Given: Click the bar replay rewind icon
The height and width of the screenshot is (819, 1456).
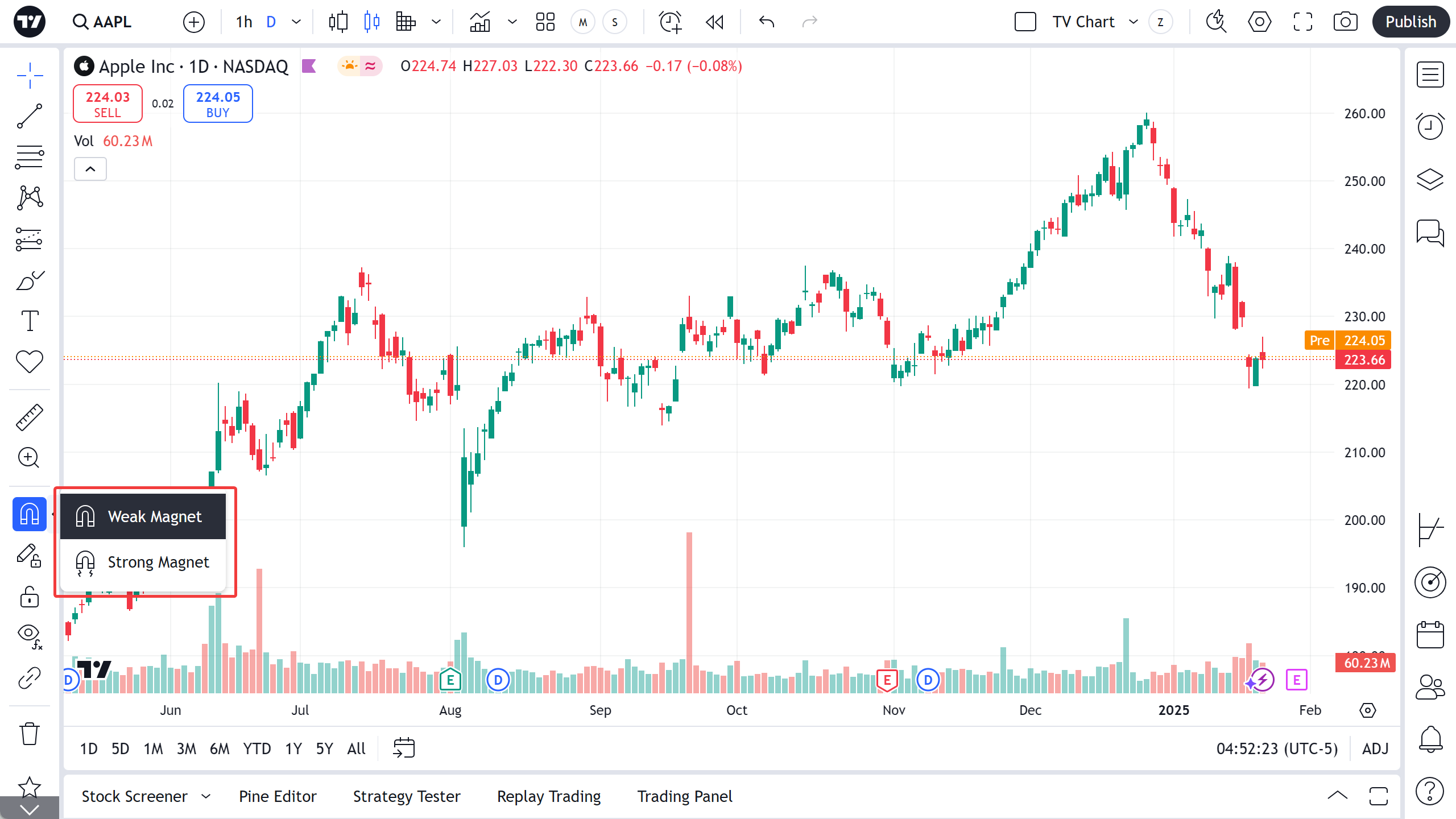Looking at the screenshot, I should click(x=714, y=22).
